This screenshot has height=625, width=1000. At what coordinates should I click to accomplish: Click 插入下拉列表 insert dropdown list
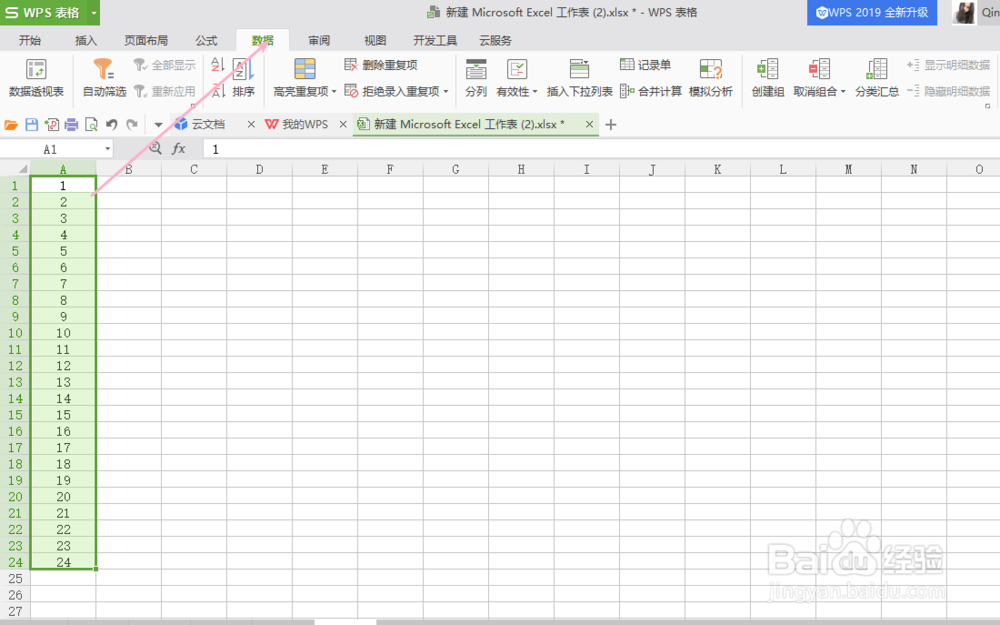click(x=579, y=78)
